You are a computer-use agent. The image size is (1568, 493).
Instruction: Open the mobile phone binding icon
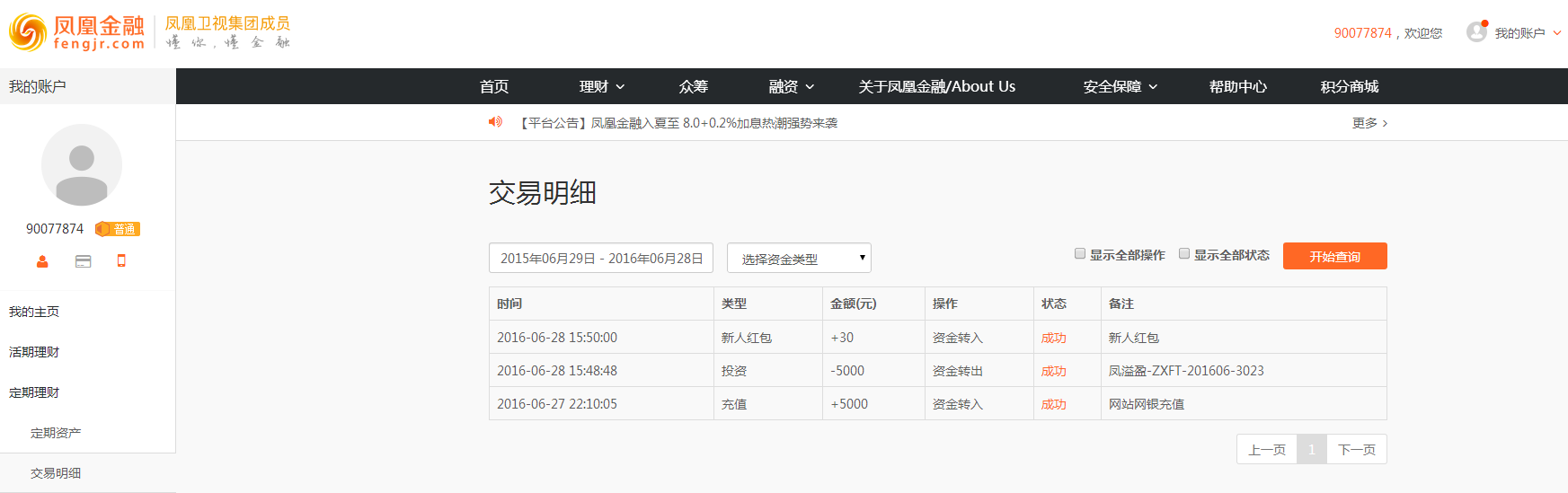pyautogui.click(x=121, y=261)
